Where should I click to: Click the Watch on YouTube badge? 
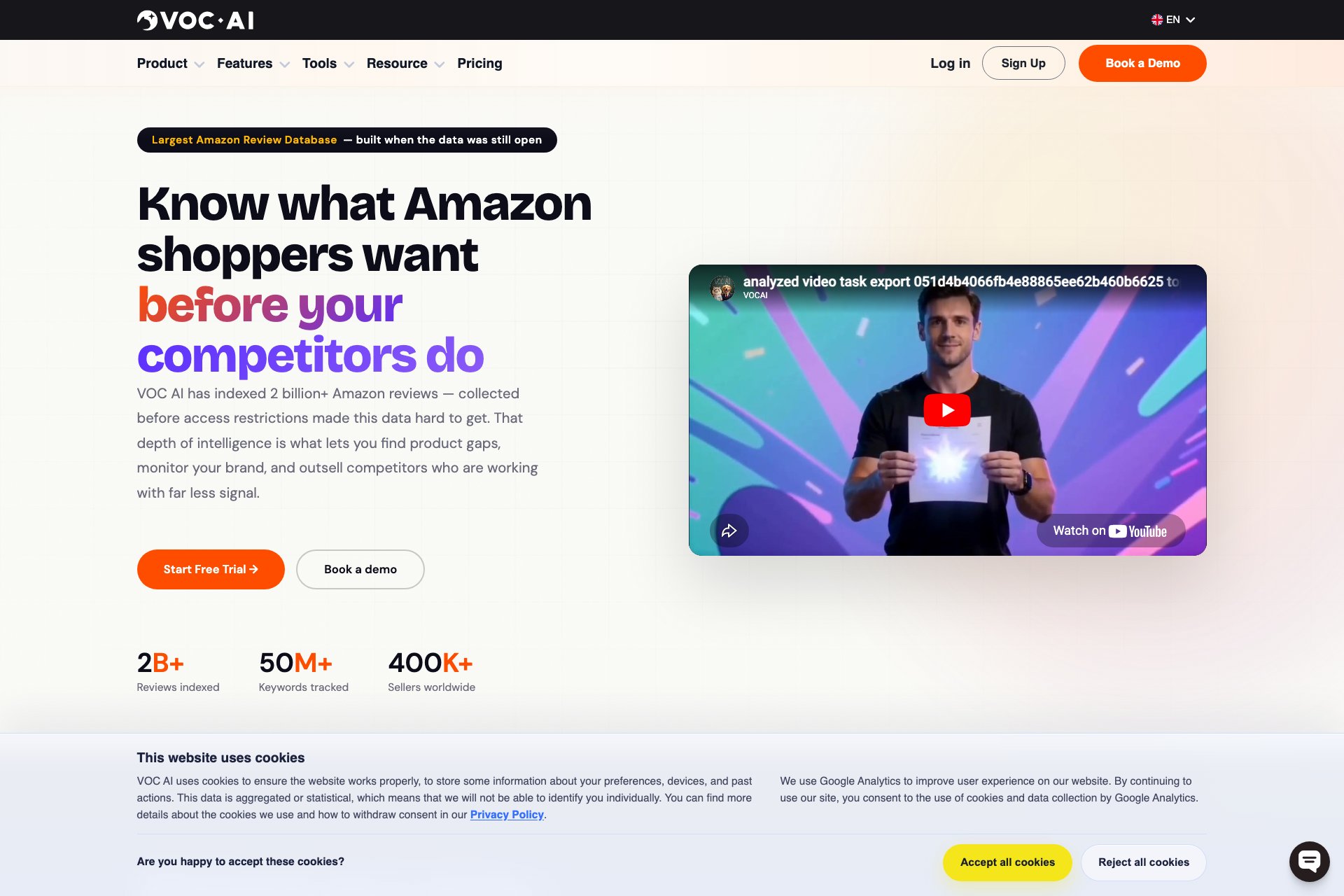point(1111,531)
